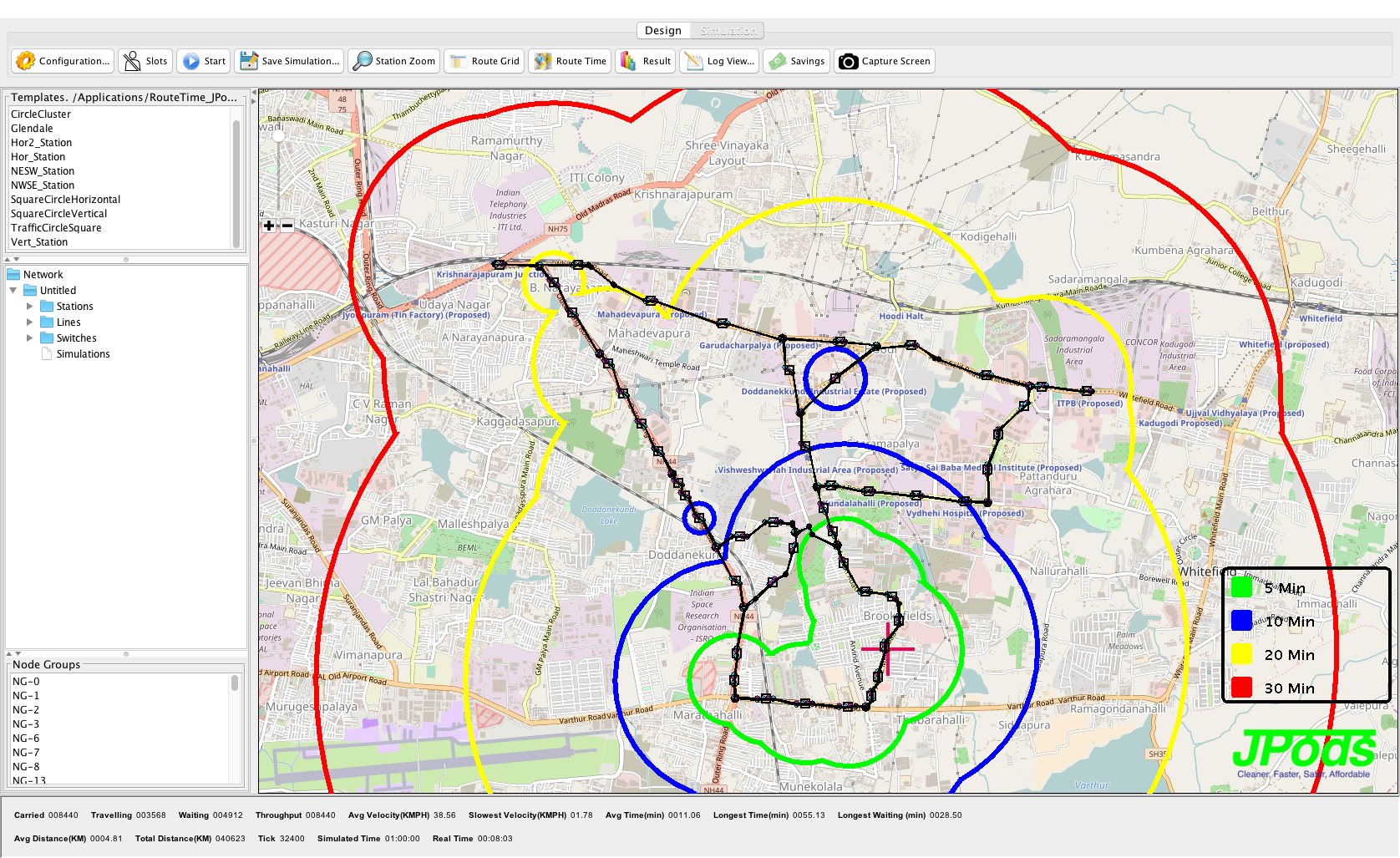Click the Capture Screen camera icon
The image size is (1400, 858).
click(x=848, y=61)
